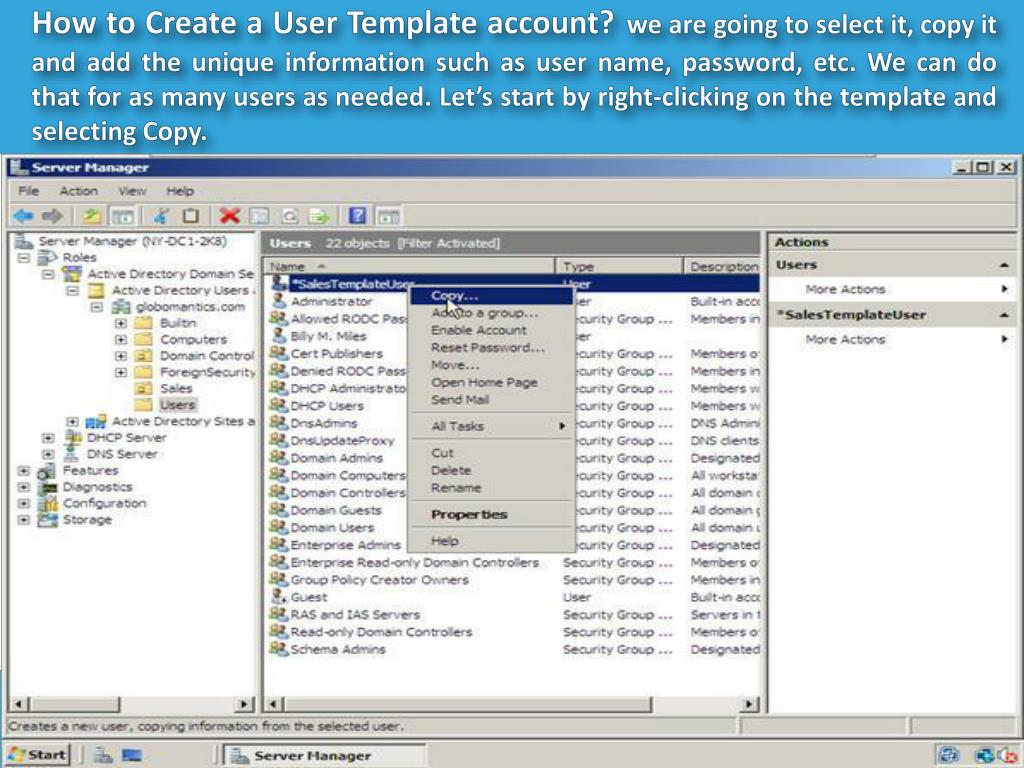Click the Billy M. Miles user icon
This screenshot has width=1024, height=768.
(x=280, y=336)
